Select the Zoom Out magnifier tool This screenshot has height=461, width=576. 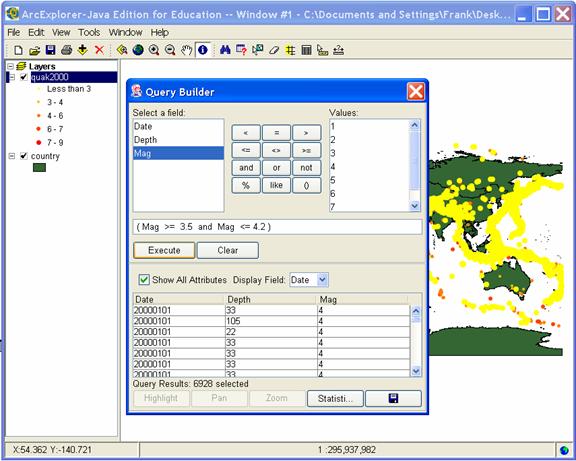170,50
